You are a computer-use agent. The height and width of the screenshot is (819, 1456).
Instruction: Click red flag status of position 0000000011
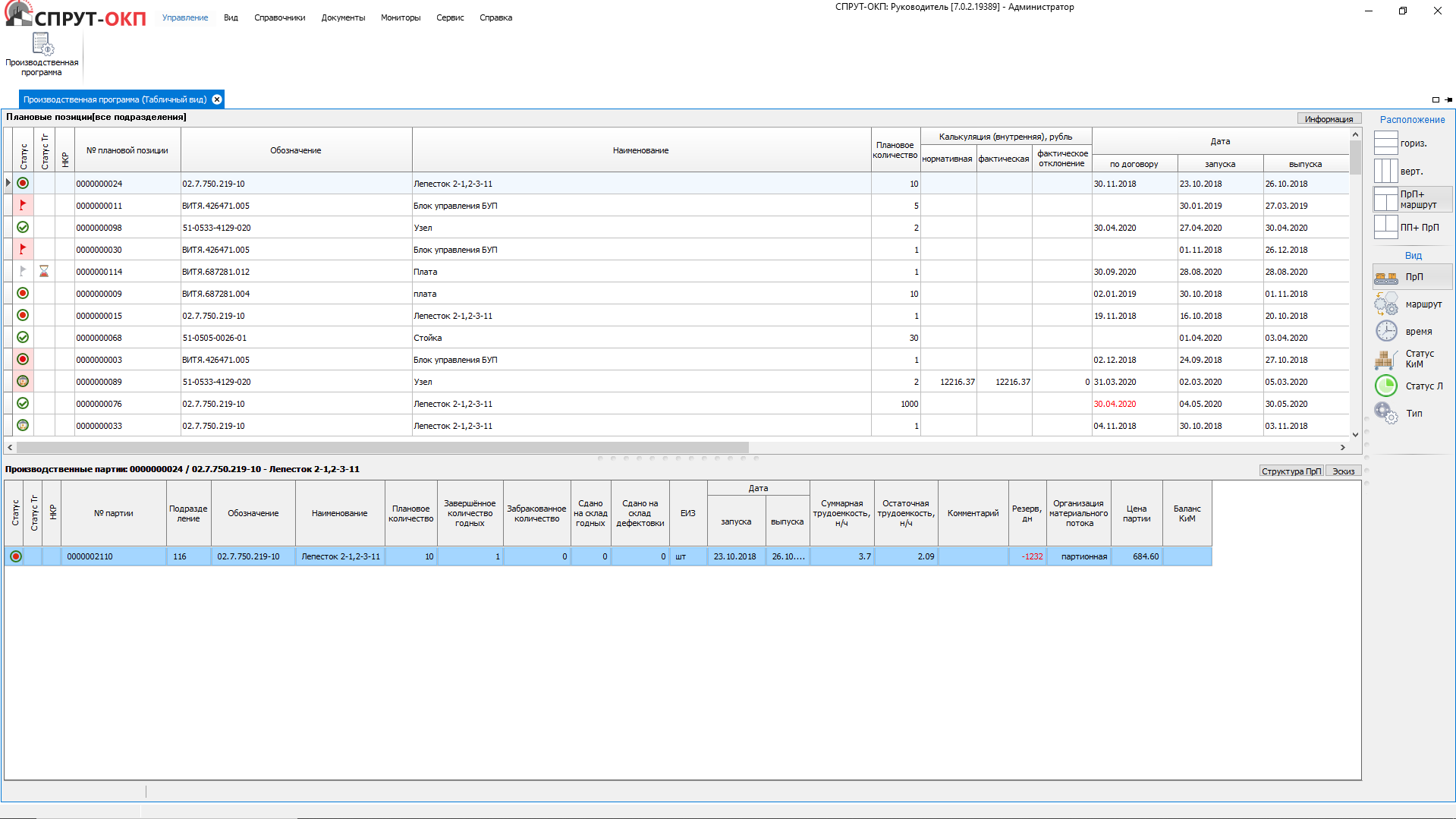23,206
